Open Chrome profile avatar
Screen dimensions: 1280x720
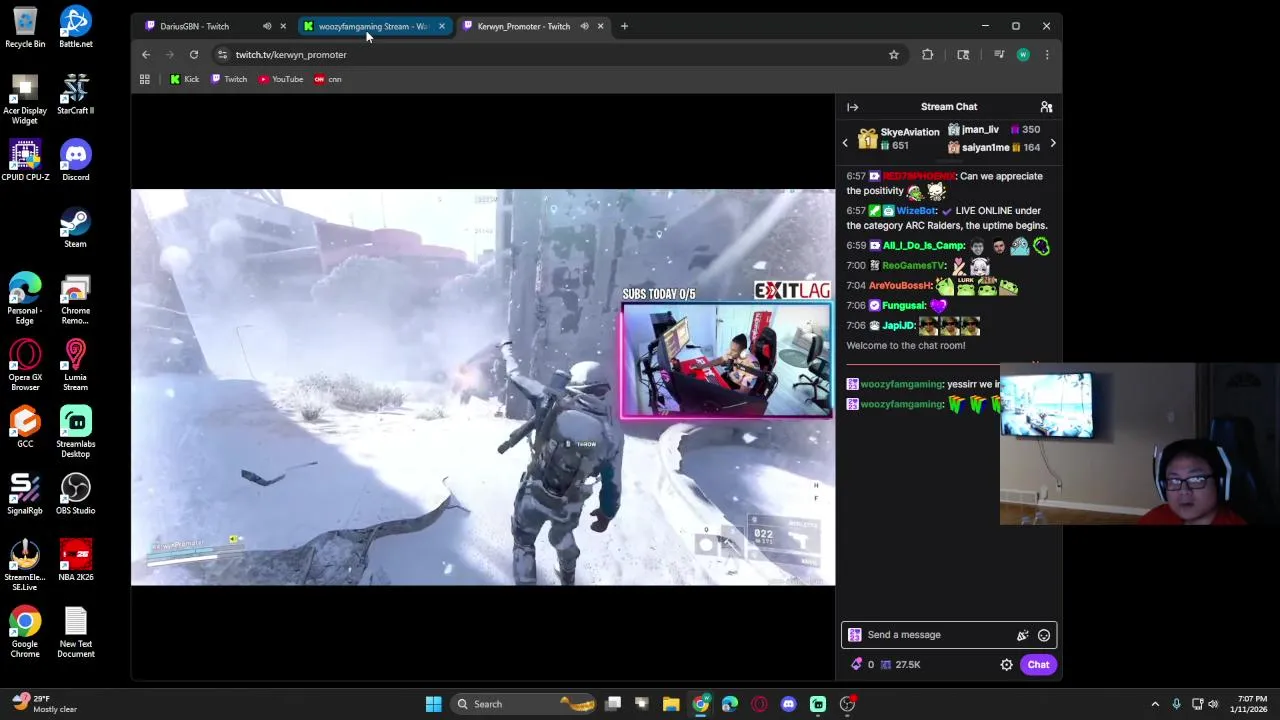[1023, 55]
